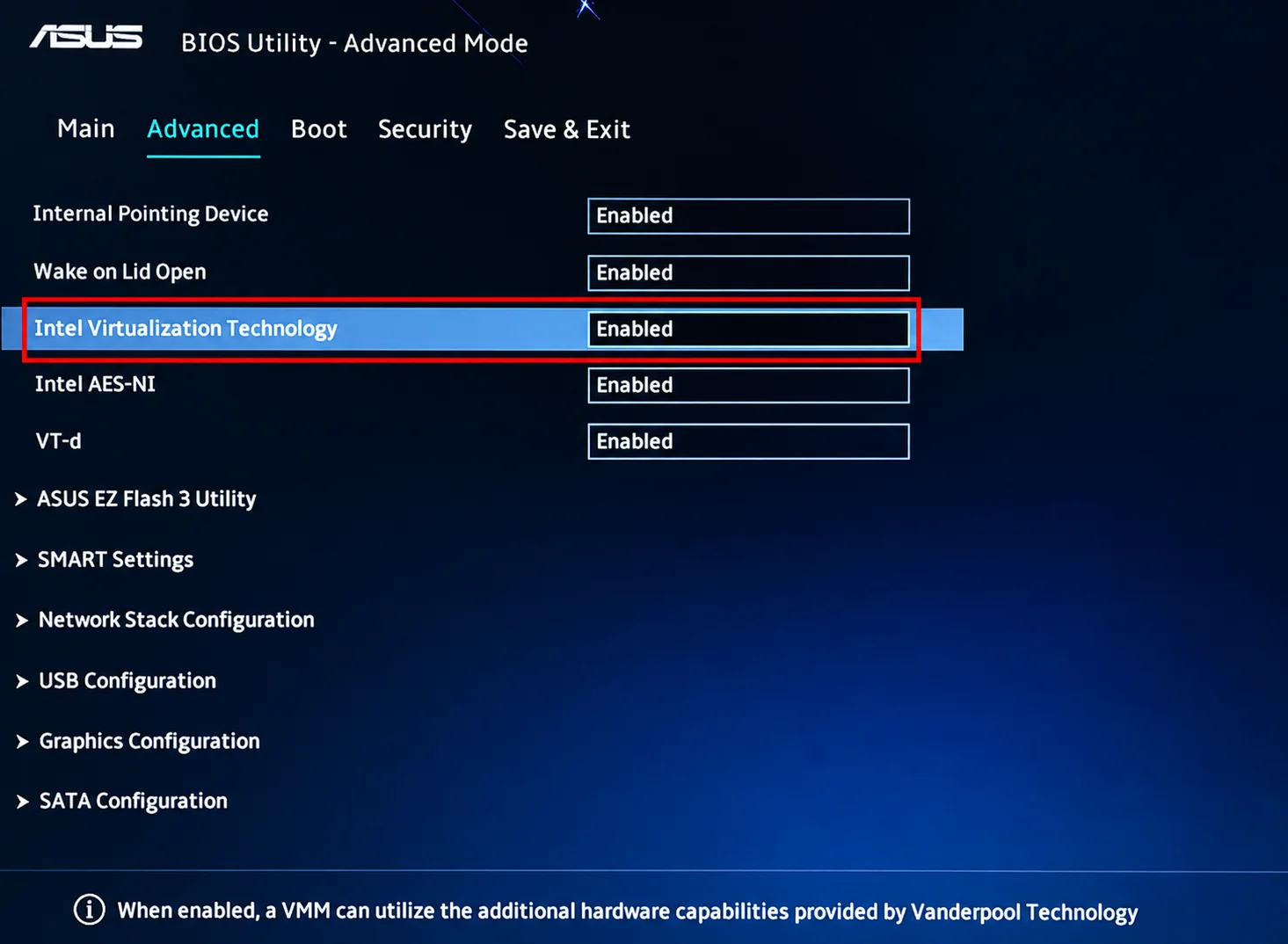Select the Internal Pointing Device label
Viewport: 1288px width, 944px height.
pos(150,214)
